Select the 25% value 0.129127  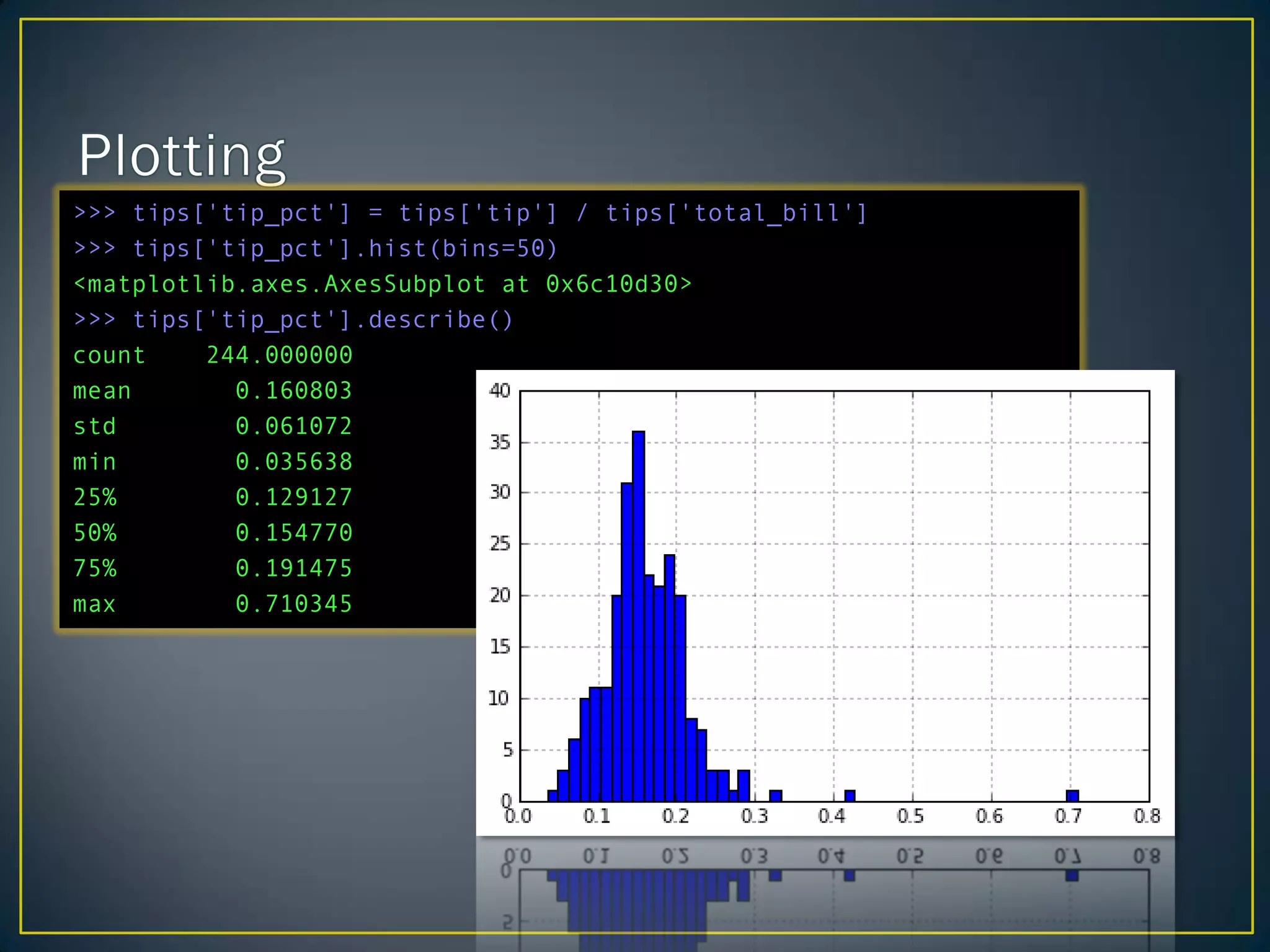point(294,497)
